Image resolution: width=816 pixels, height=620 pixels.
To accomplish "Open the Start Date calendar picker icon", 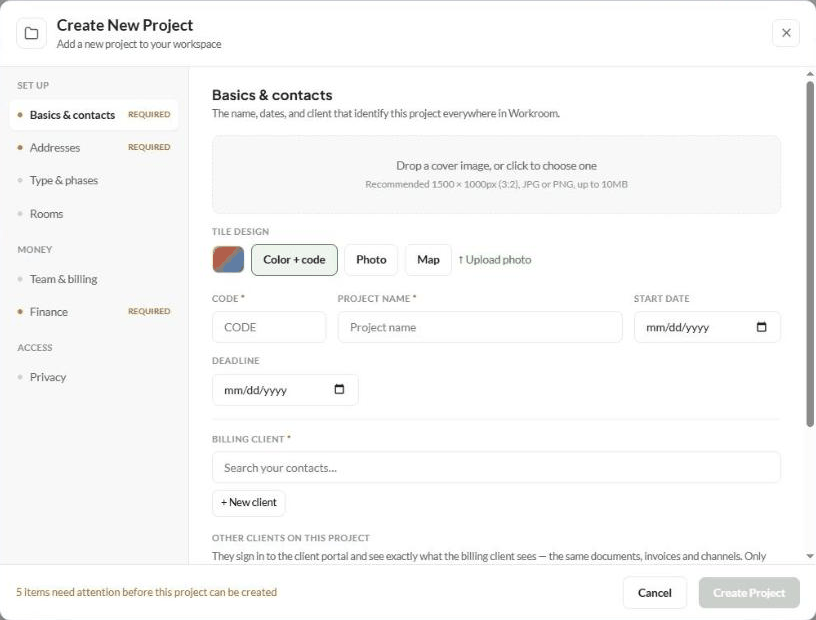I will (761, 327).
